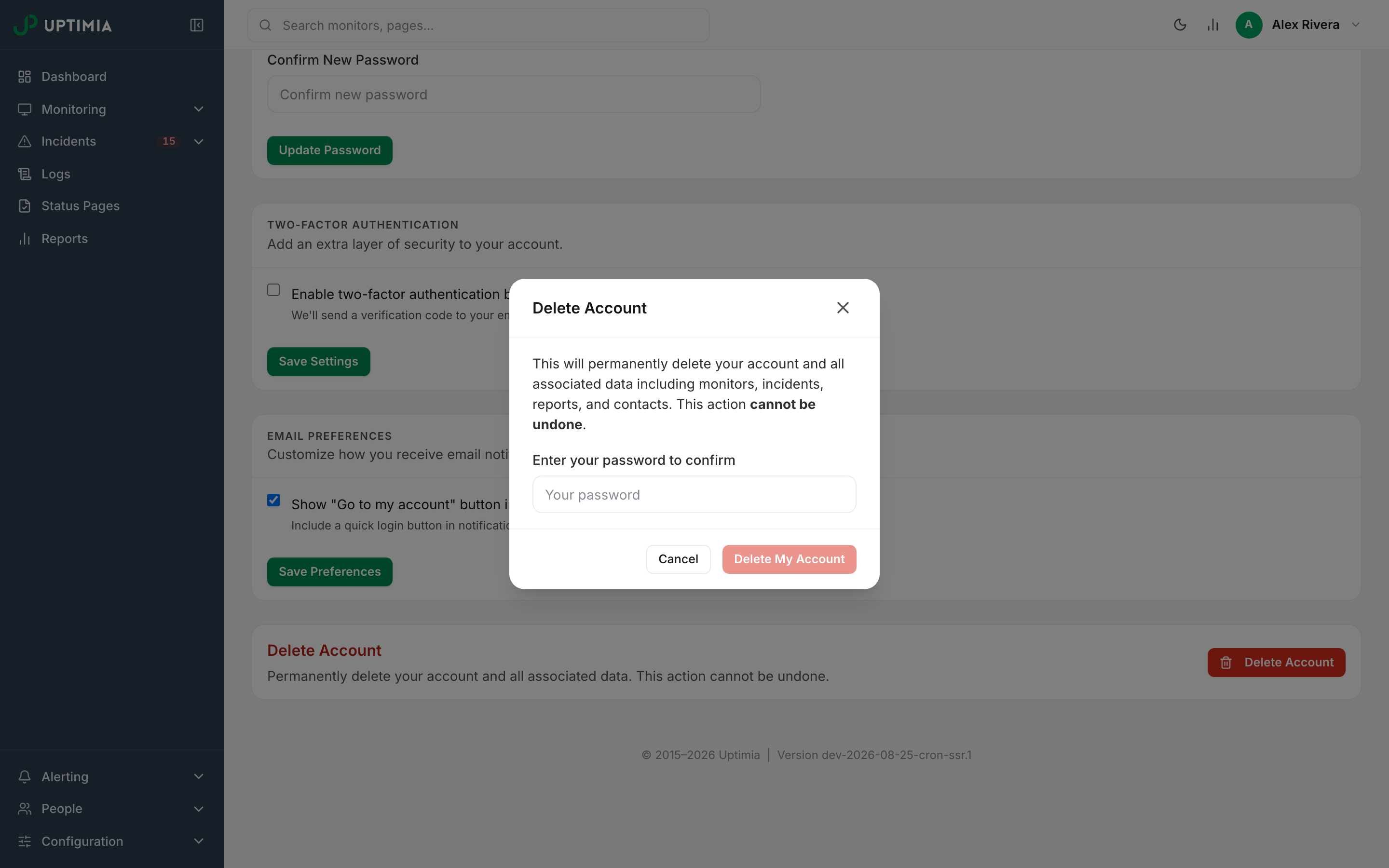Click the Reports chart icon in the sidebar
Image resolution: width=1389 pixels, height=868 pixels.
tap(24, 239)
